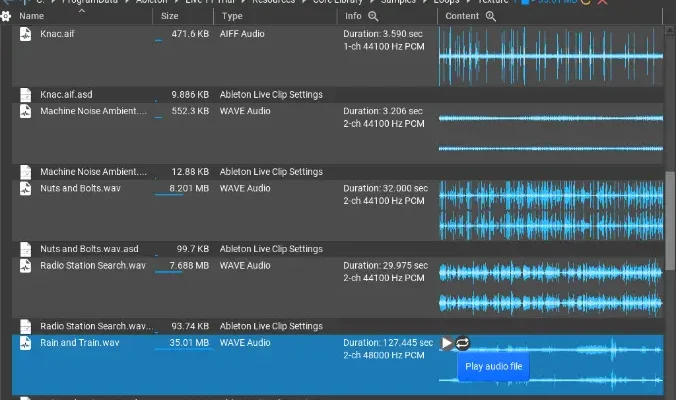The width and height of the screenshot is (676, 400).
Task: Play the Rain and Train audio file
Action: point(447,343)
